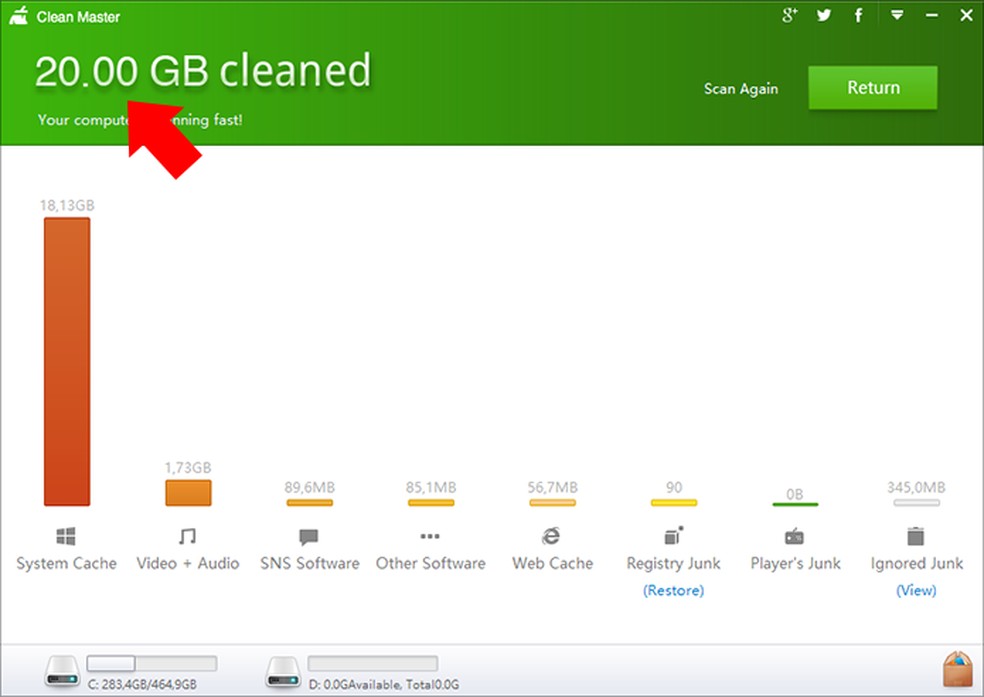The width and height of the screenshot is (984, 697).
Task: Click the Ignored Junk trash icon
Action: tap(916, 536)
